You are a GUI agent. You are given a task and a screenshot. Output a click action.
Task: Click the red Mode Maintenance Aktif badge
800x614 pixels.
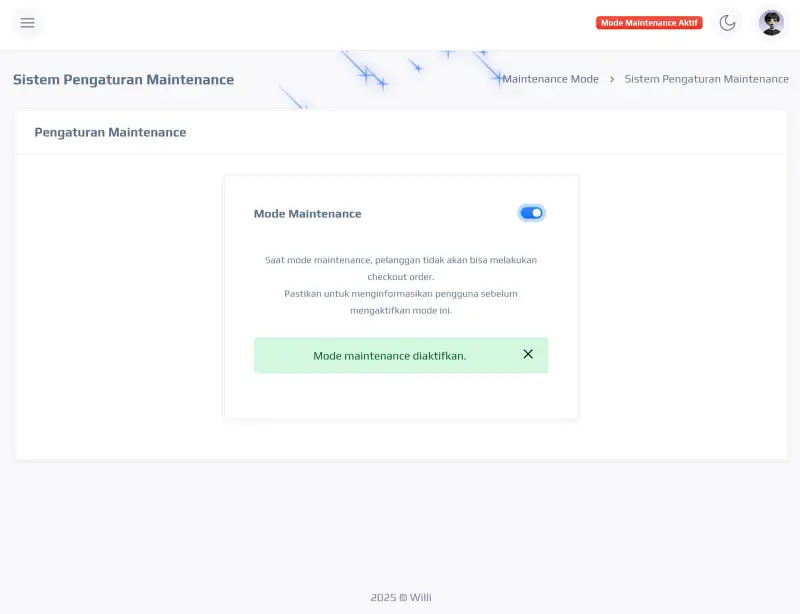pyautogui.click(x=649, y=23)
